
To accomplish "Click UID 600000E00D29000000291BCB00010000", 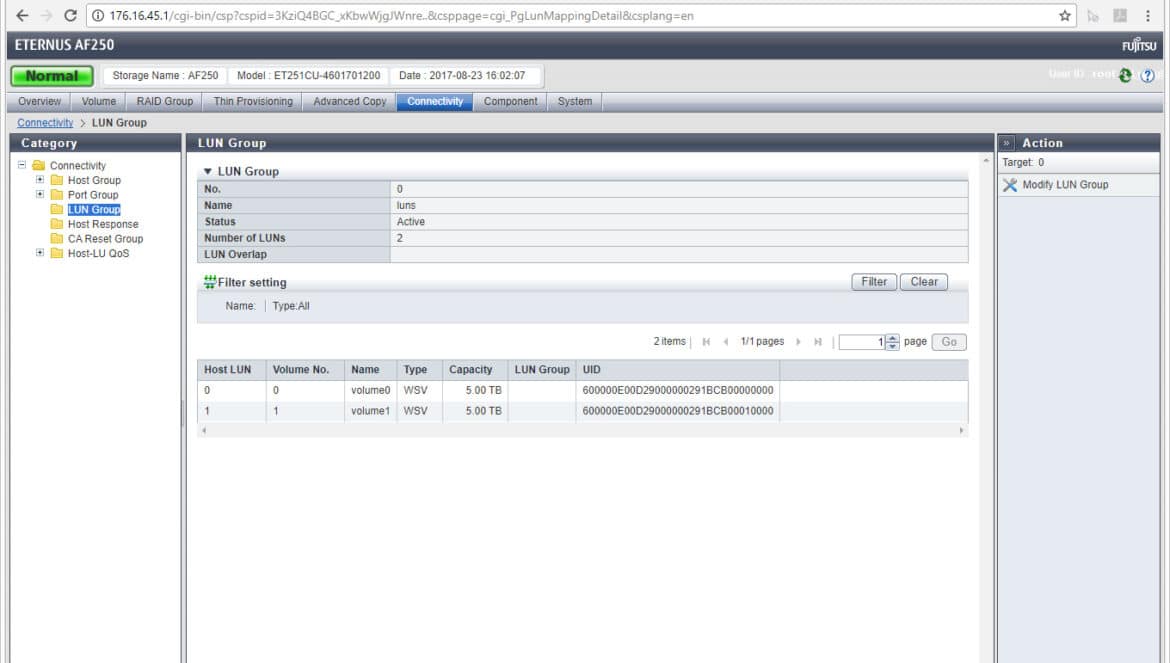I will click(678, 411).
